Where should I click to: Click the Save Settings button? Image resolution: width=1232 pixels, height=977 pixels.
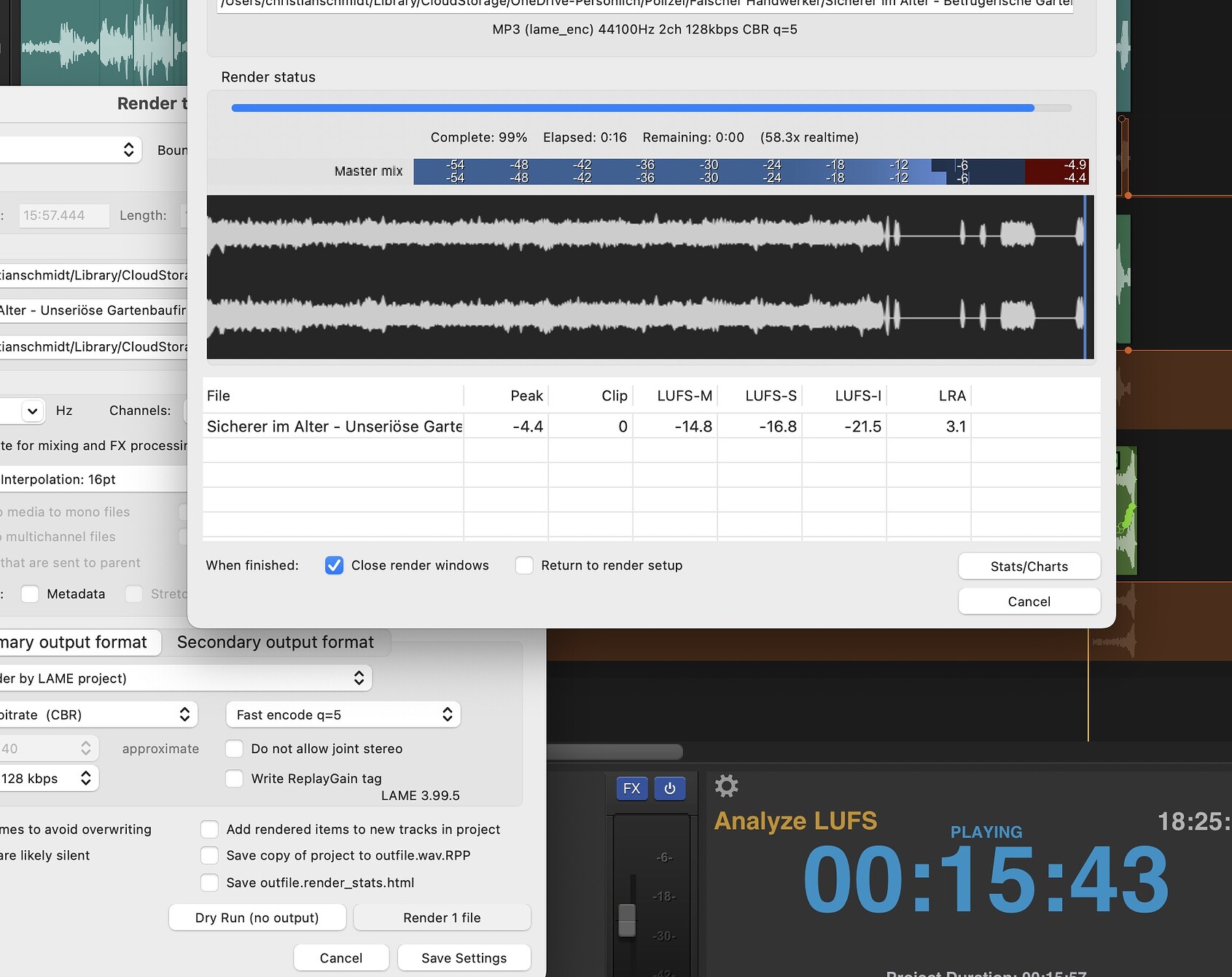tap(464, 957)
